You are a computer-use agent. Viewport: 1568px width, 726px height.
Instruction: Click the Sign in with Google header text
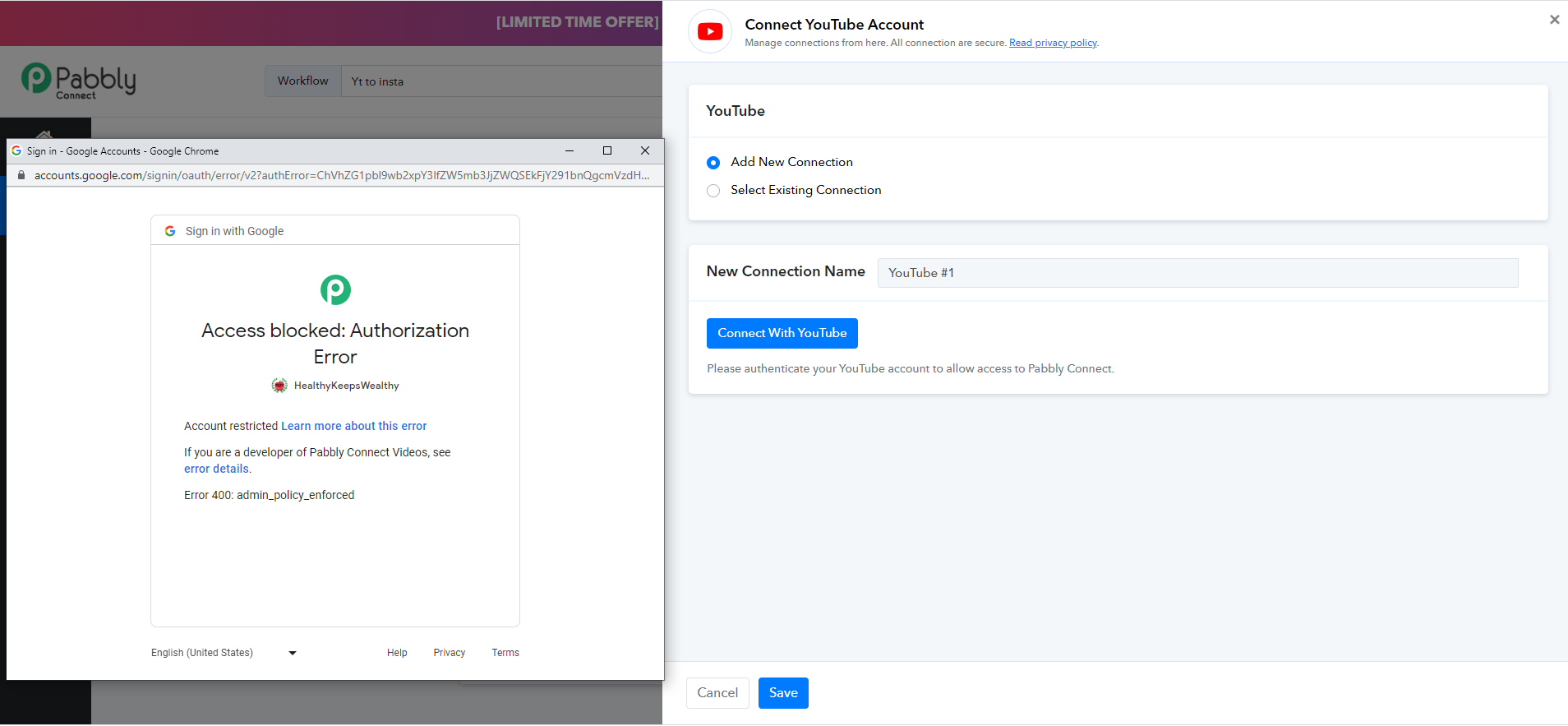pos(234,231)
